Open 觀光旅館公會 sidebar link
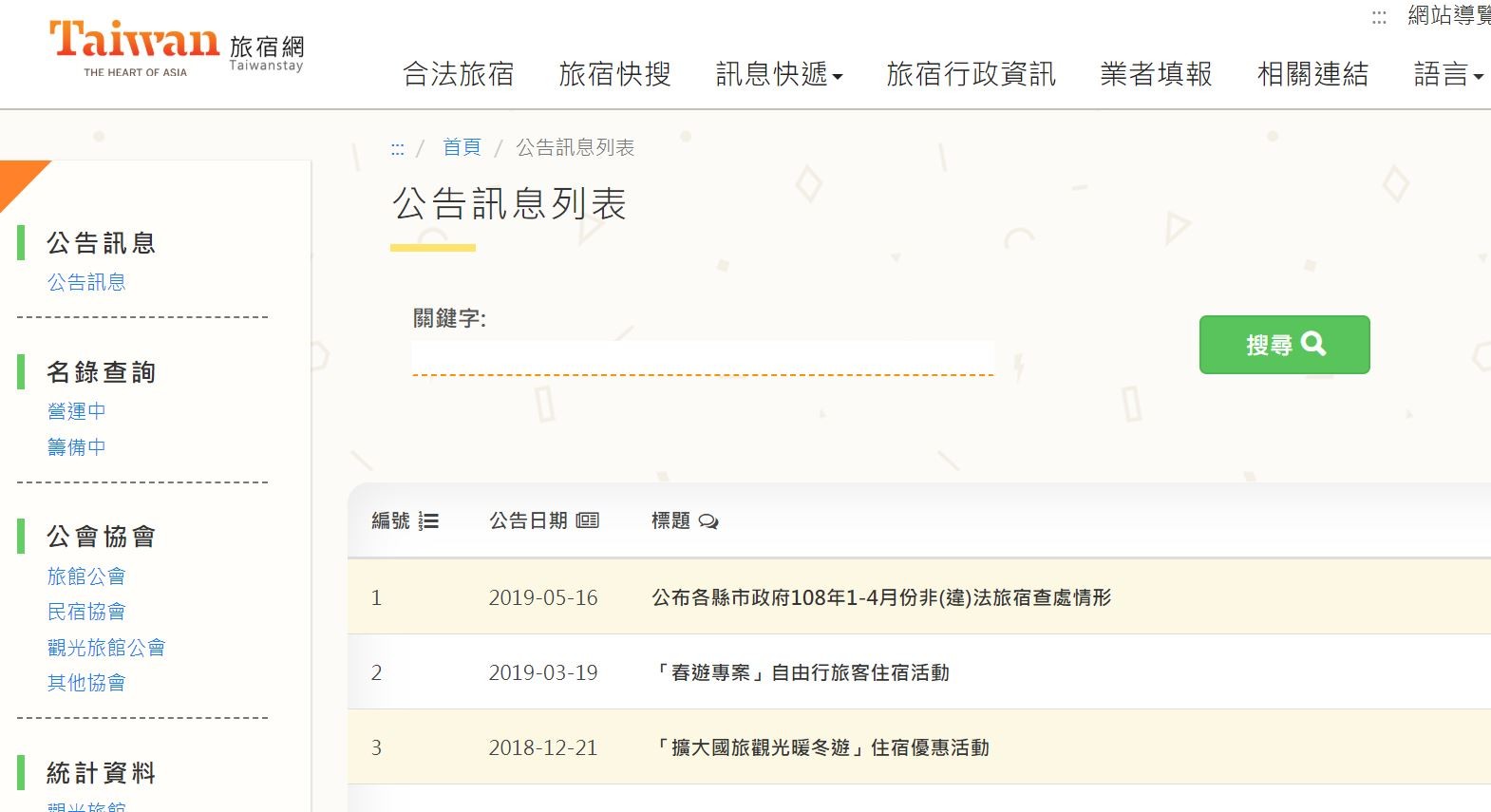The image size is (1491, 812). (x=106, y=648)
